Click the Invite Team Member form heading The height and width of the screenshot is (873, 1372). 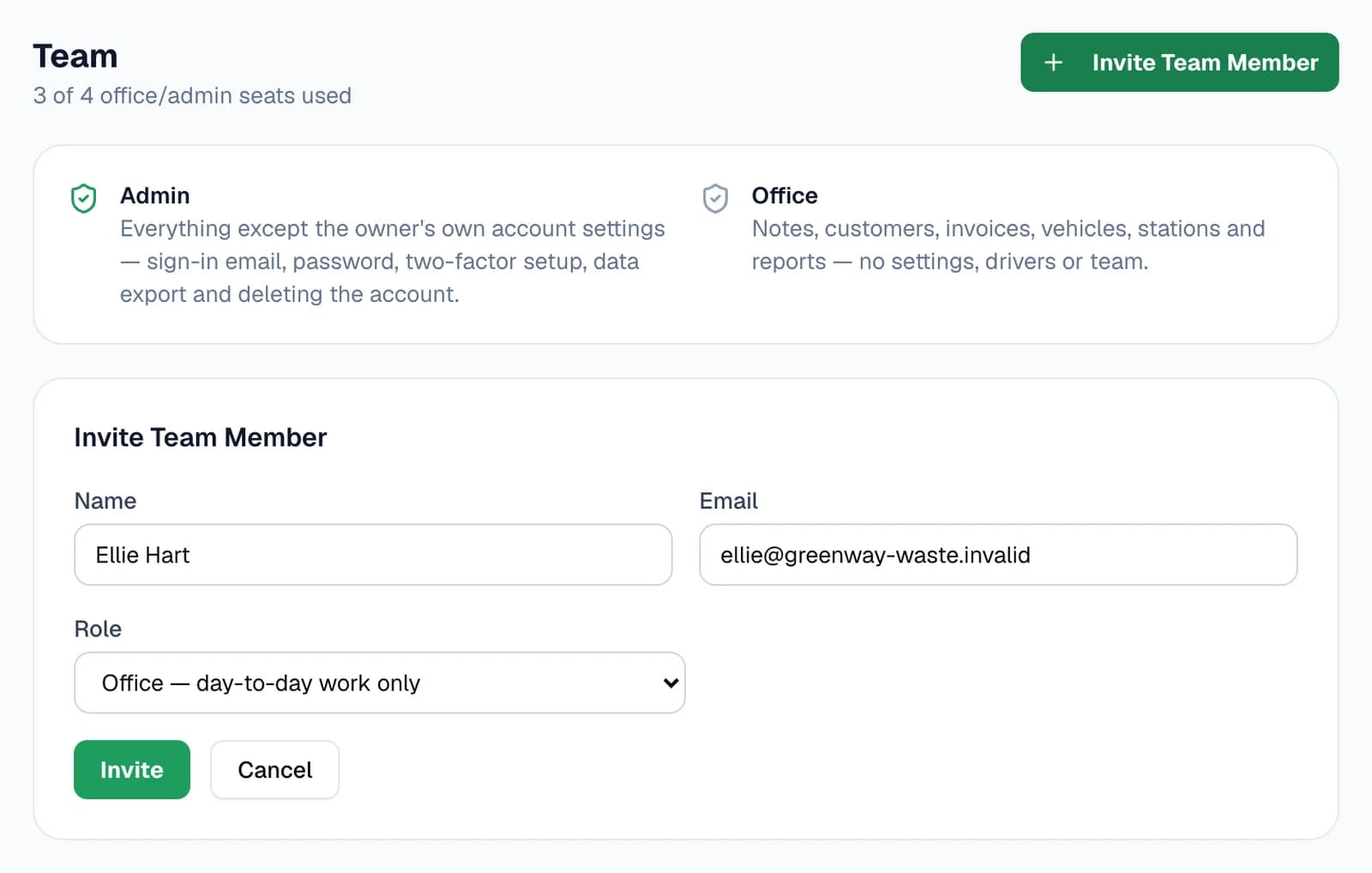point(201,437)
